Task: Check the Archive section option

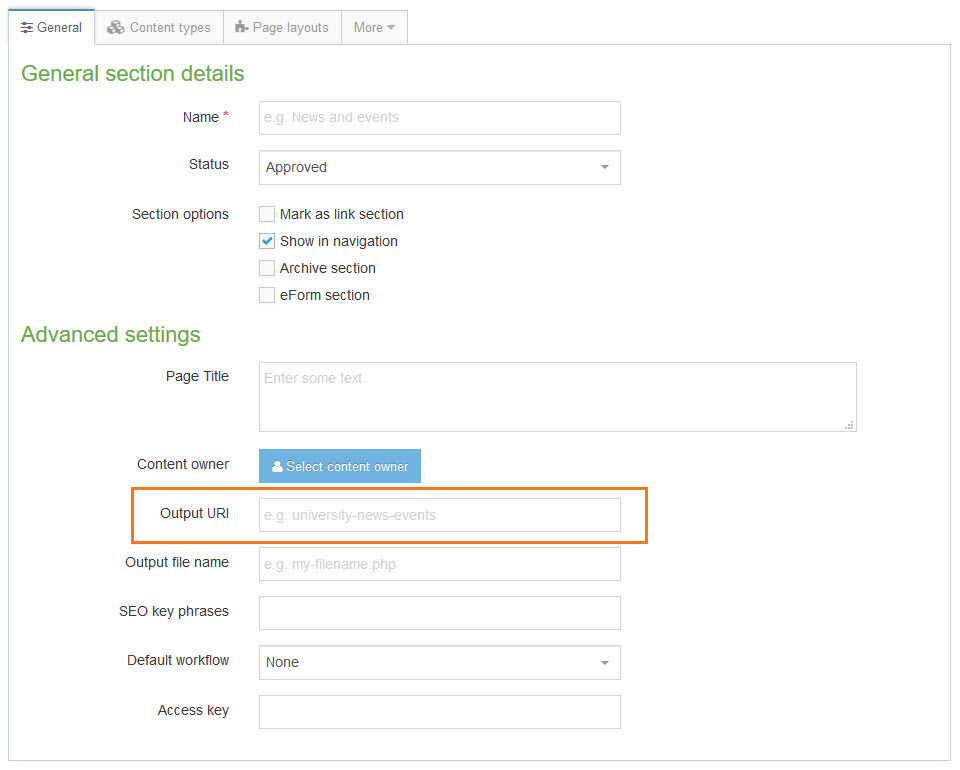Action: [x=266, y=268]
